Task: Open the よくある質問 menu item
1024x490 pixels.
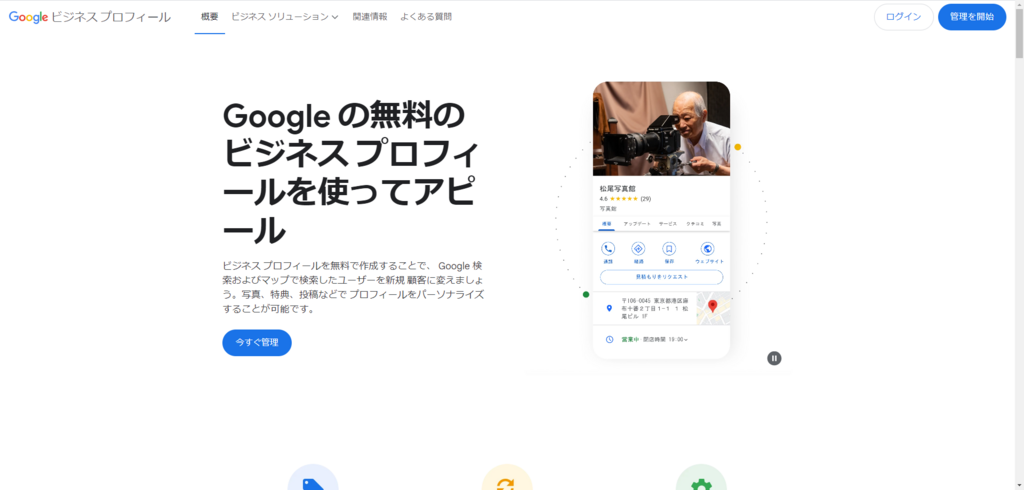Action: [x=426, y=17]
